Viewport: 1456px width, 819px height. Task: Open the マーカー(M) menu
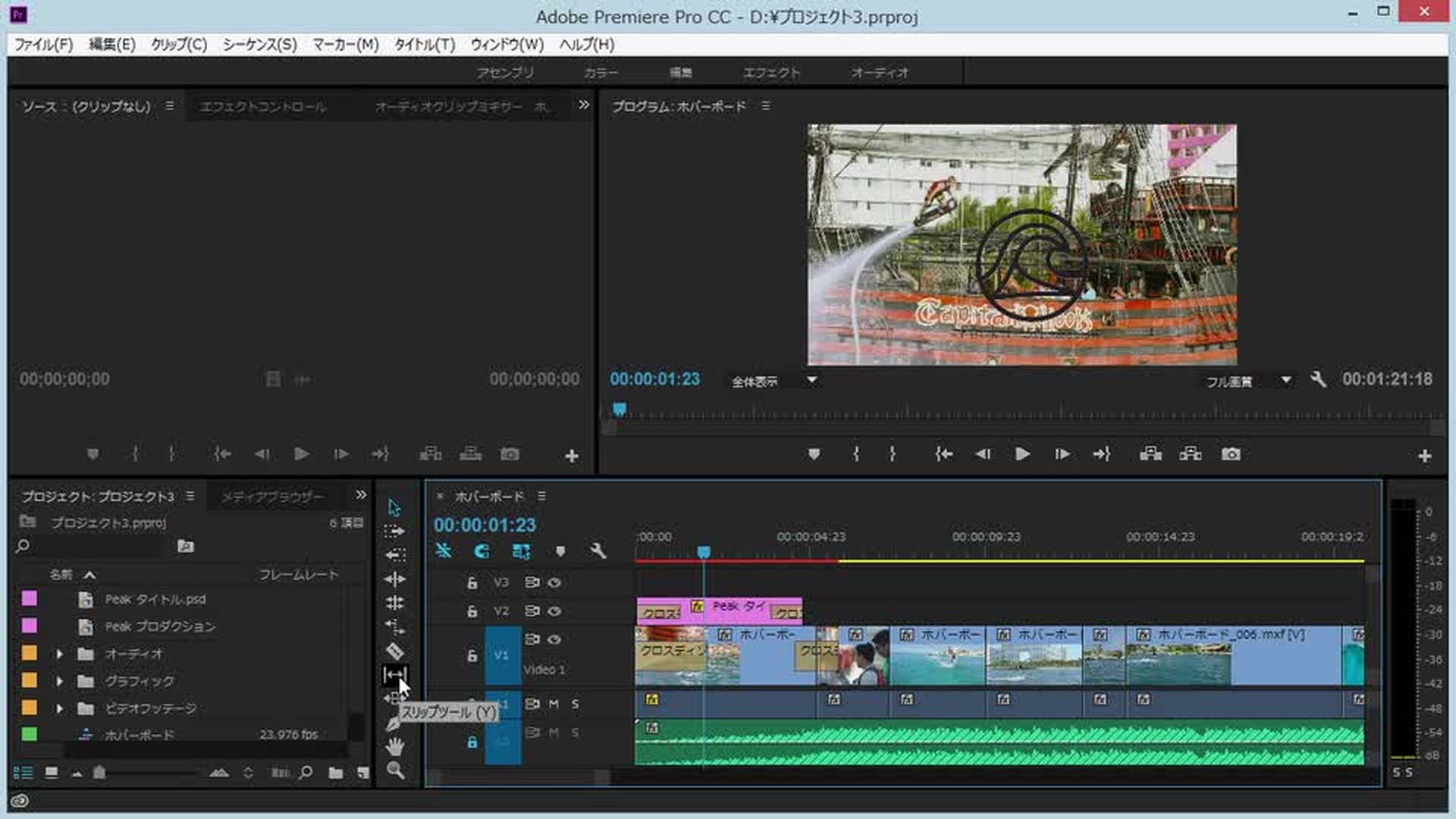click(346, 45)
